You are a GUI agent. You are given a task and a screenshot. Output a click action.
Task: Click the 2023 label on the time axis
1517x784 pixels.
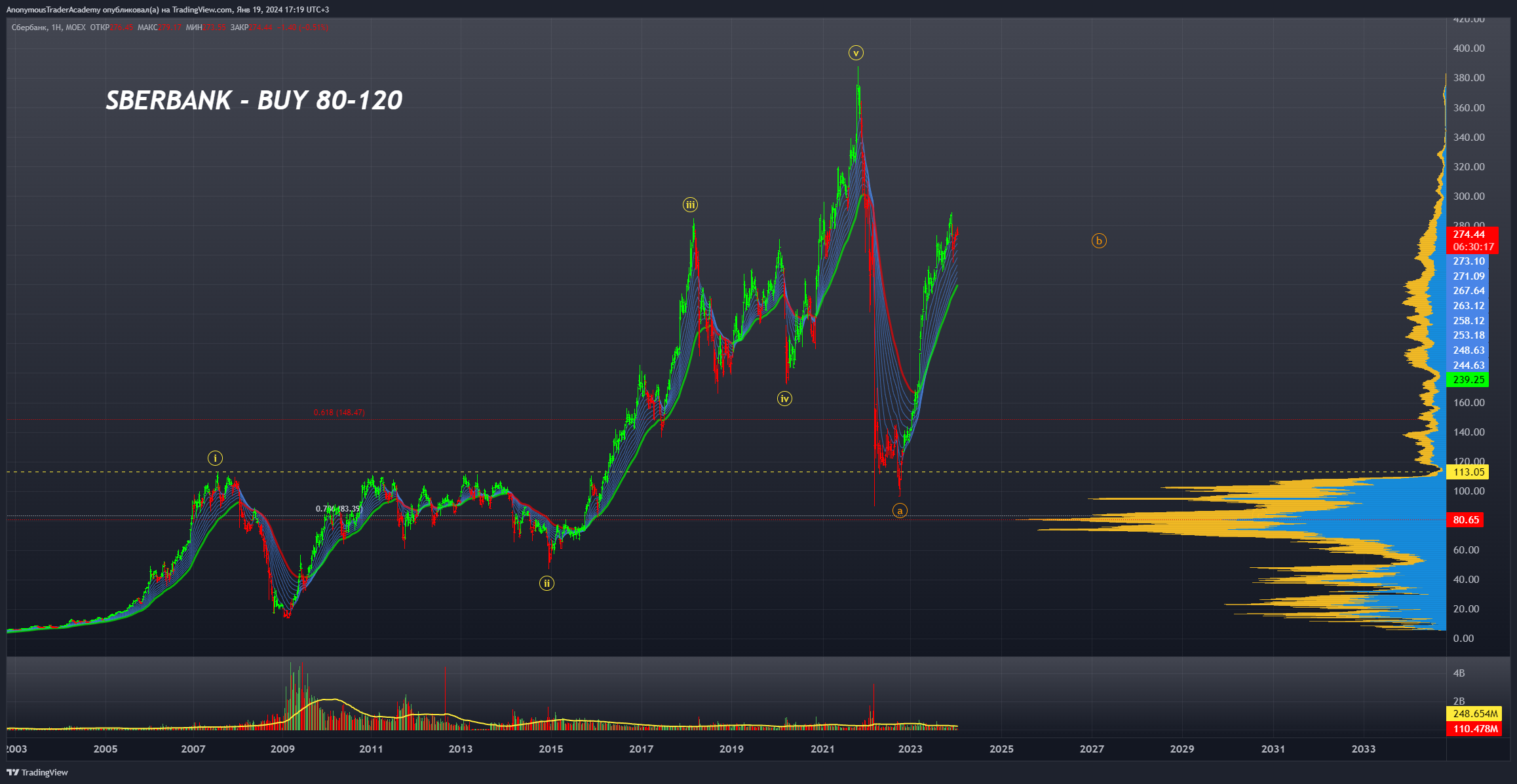click(910, 749)
